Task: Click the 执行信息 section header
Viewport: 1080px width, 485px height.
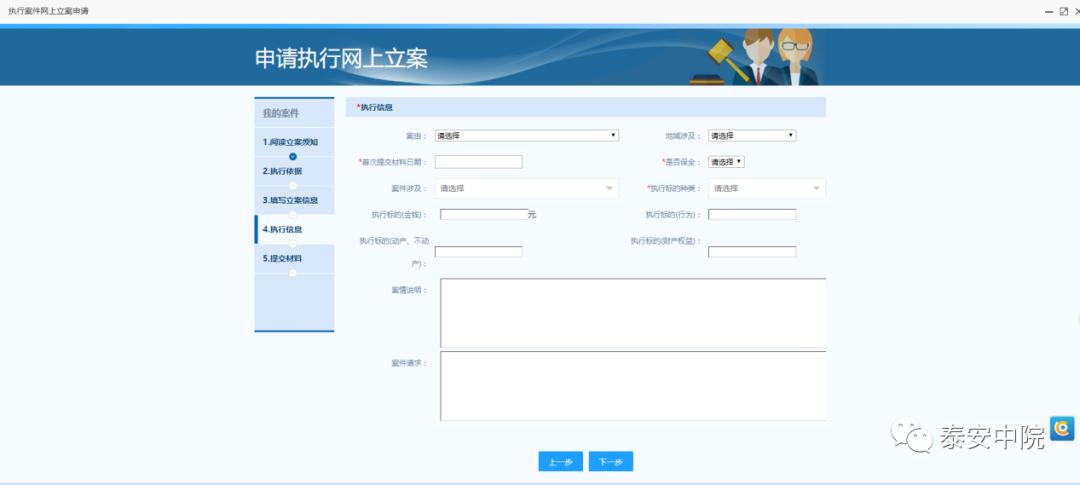Action: click(x=585, y=107)
